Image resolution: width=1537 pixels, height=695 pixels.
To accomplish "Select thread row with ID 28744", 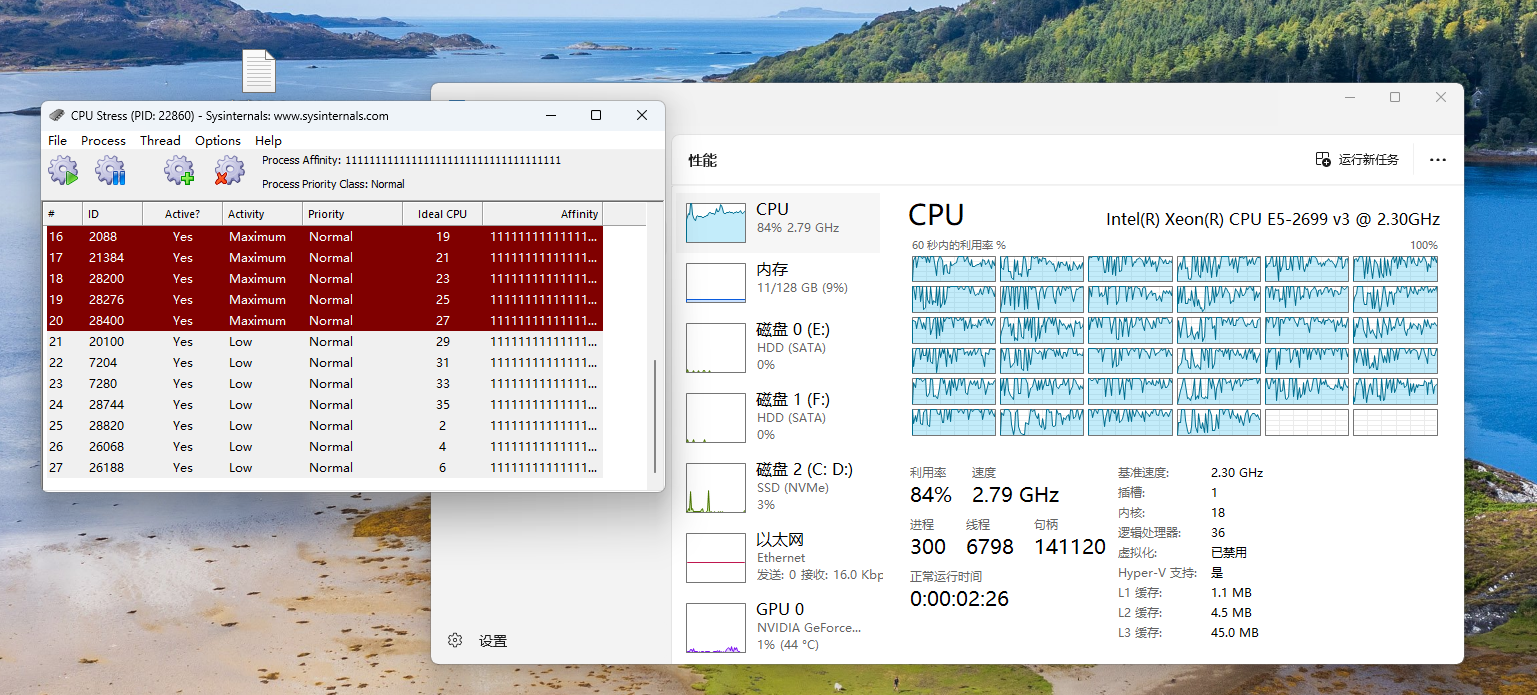I will click(323, 405).
